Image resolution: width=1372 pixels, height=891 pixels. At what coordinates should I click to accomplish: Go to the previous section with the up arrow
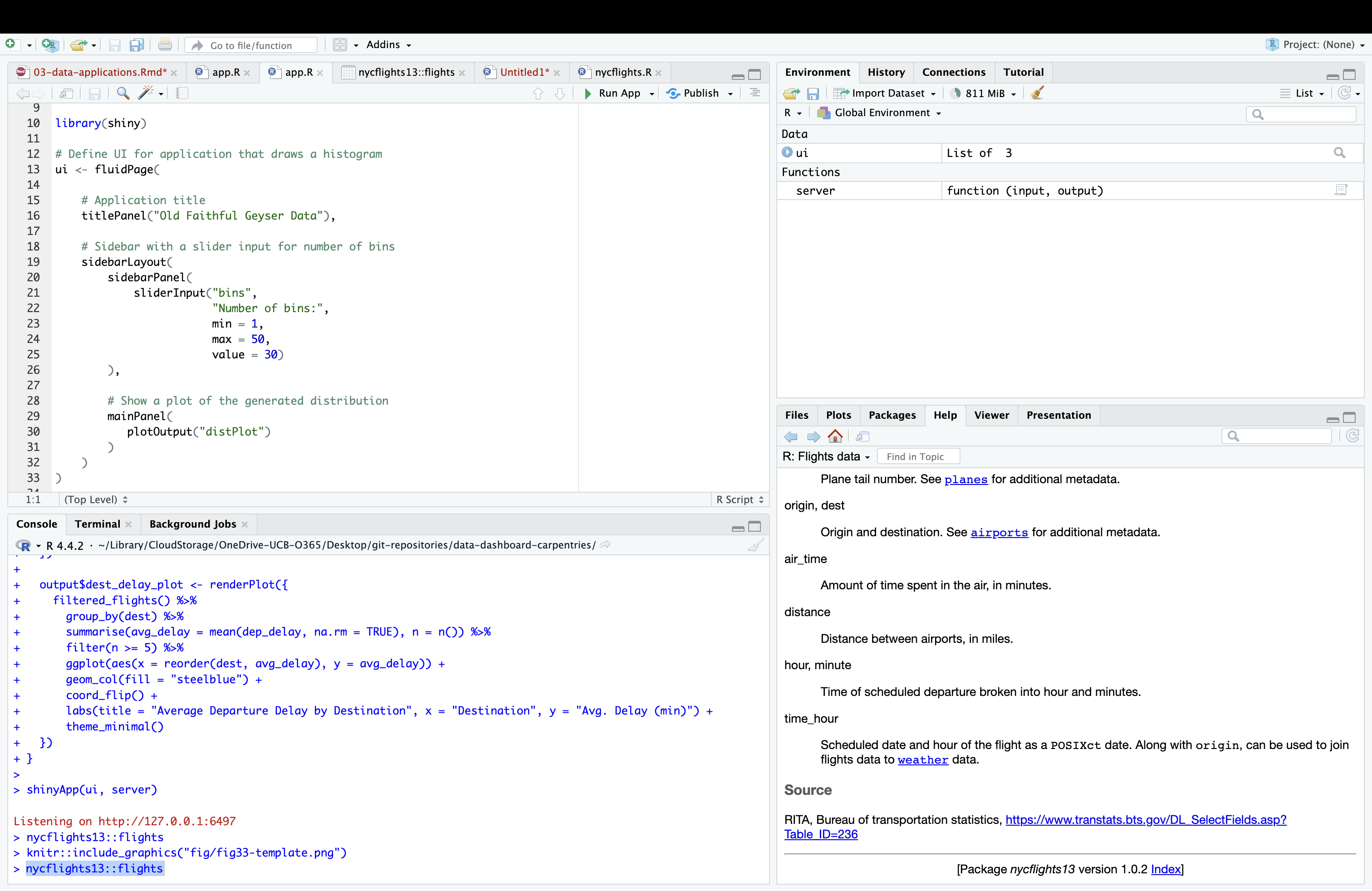(x=538, y=93)
